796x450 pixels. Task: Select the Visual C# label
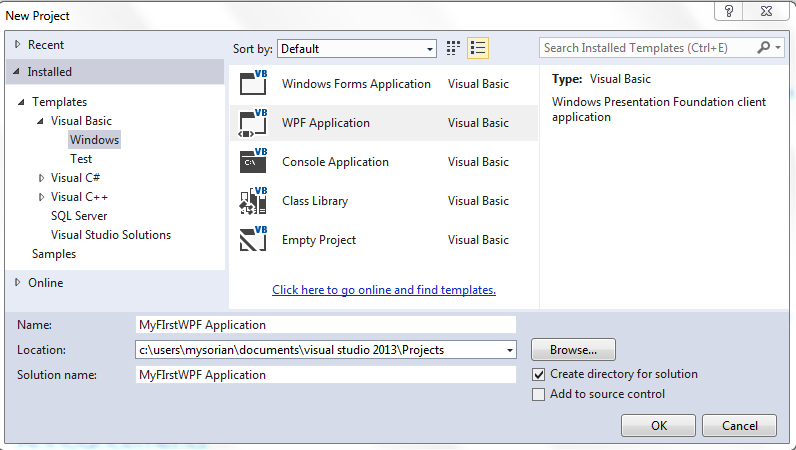tap(75, 178)
